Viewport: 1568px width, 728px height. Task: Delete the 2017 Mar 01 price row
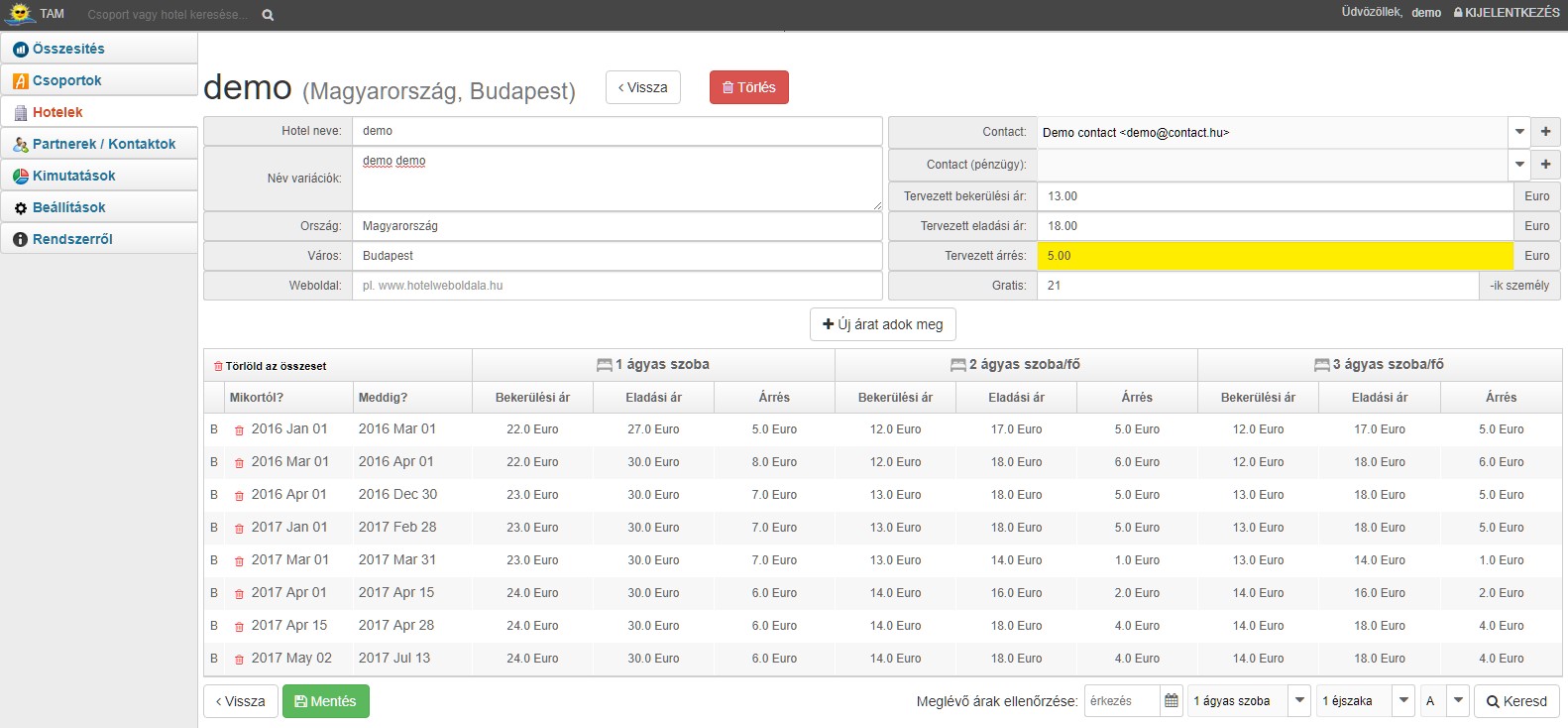[x=239, y=561]
